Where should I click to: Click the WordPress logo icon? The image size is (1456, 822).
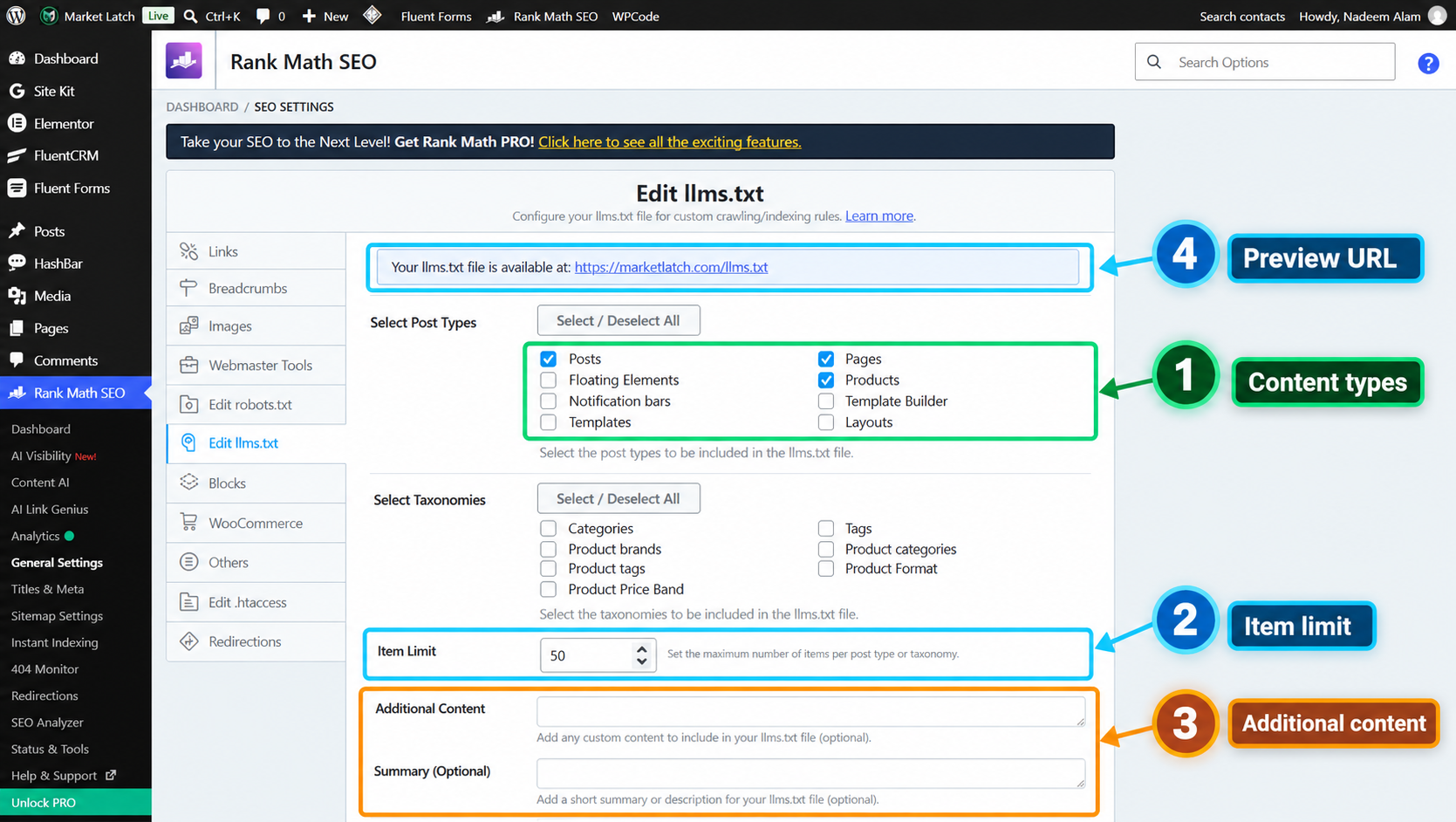pyautogui.click(x=17, y=16)
